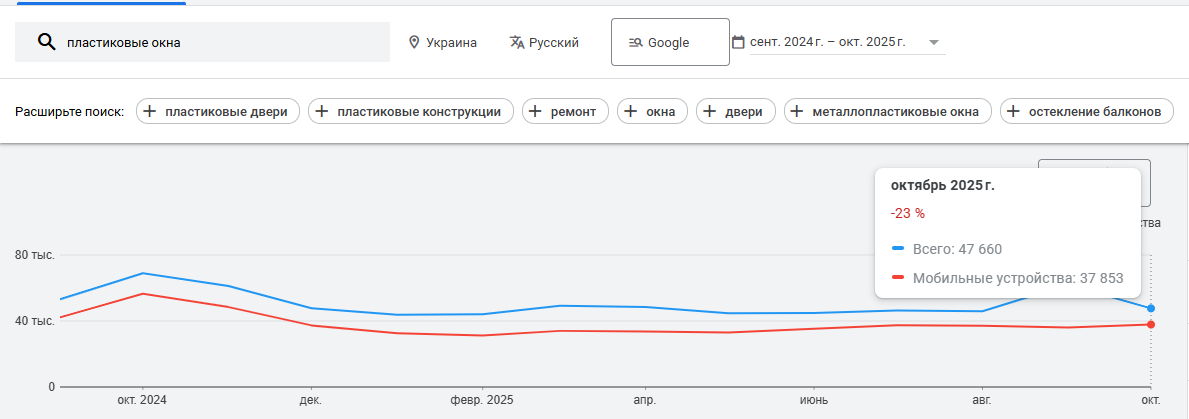Click the calendar icon by the date range
The height and width of the screenshot is (419, 1189).
(738, 43)
